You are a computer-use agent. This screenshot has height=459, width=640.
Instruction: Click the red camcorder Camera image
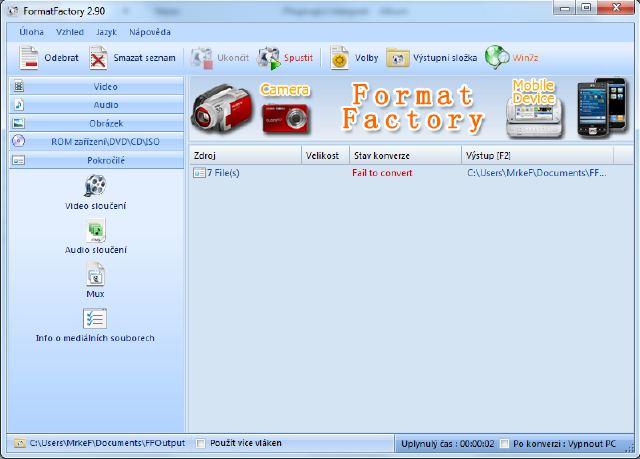222,109
